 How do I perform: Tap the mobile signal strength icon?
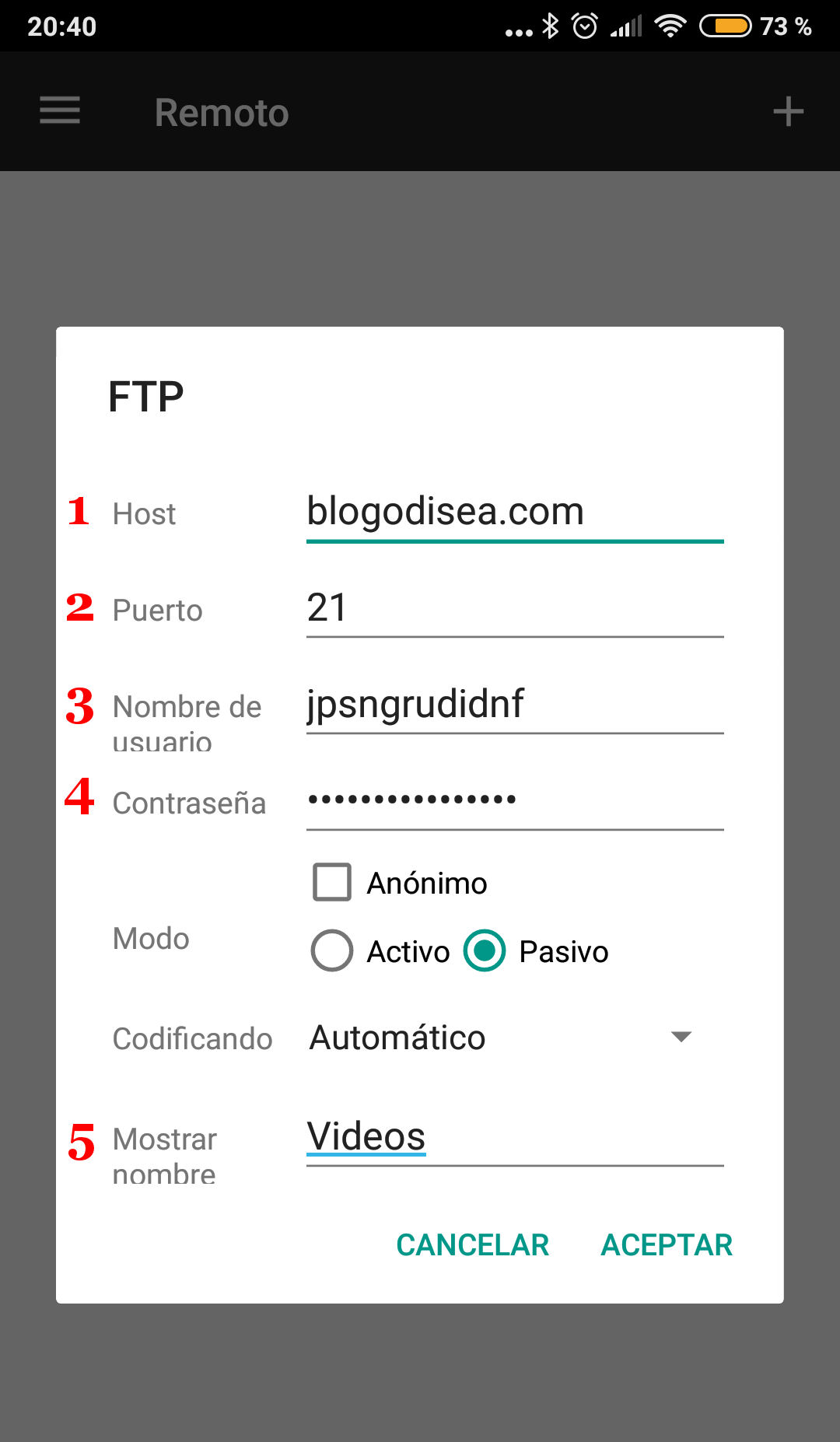[x=626, y=27]
